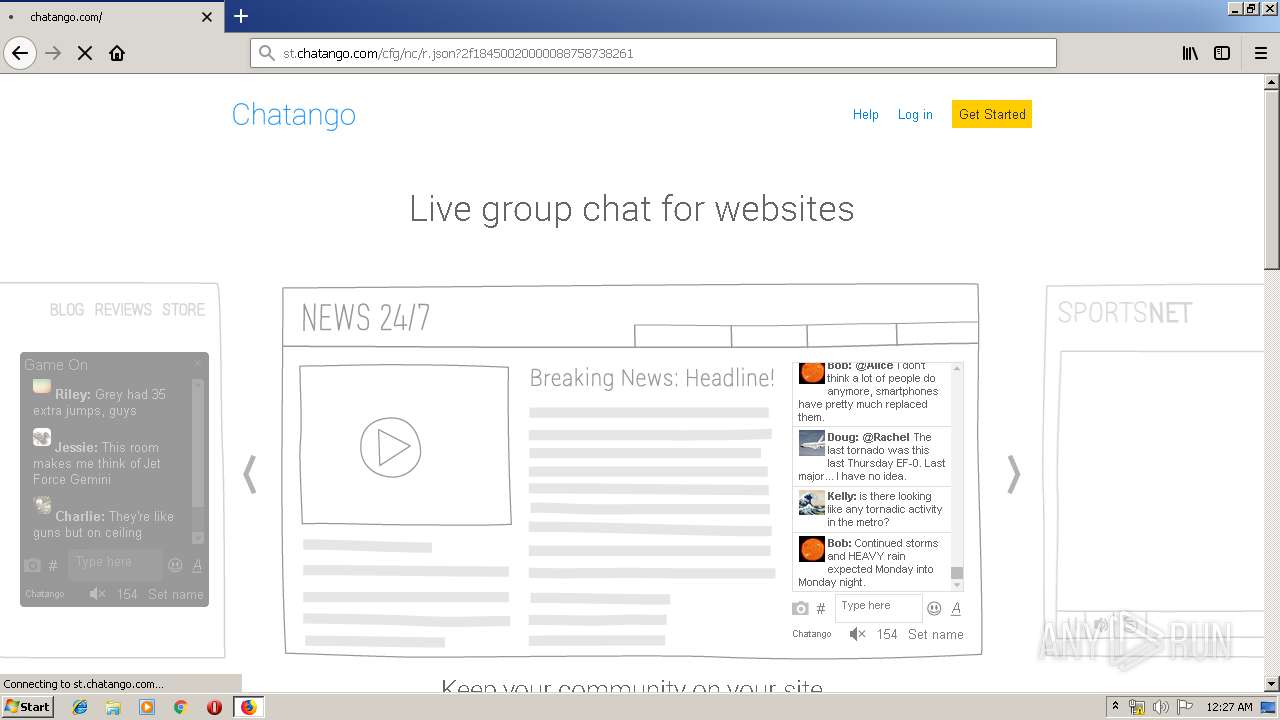This screenshot has height=720, width=1280.
Task: Open the Firefox hamburger menu
Action: (1261, 53)
